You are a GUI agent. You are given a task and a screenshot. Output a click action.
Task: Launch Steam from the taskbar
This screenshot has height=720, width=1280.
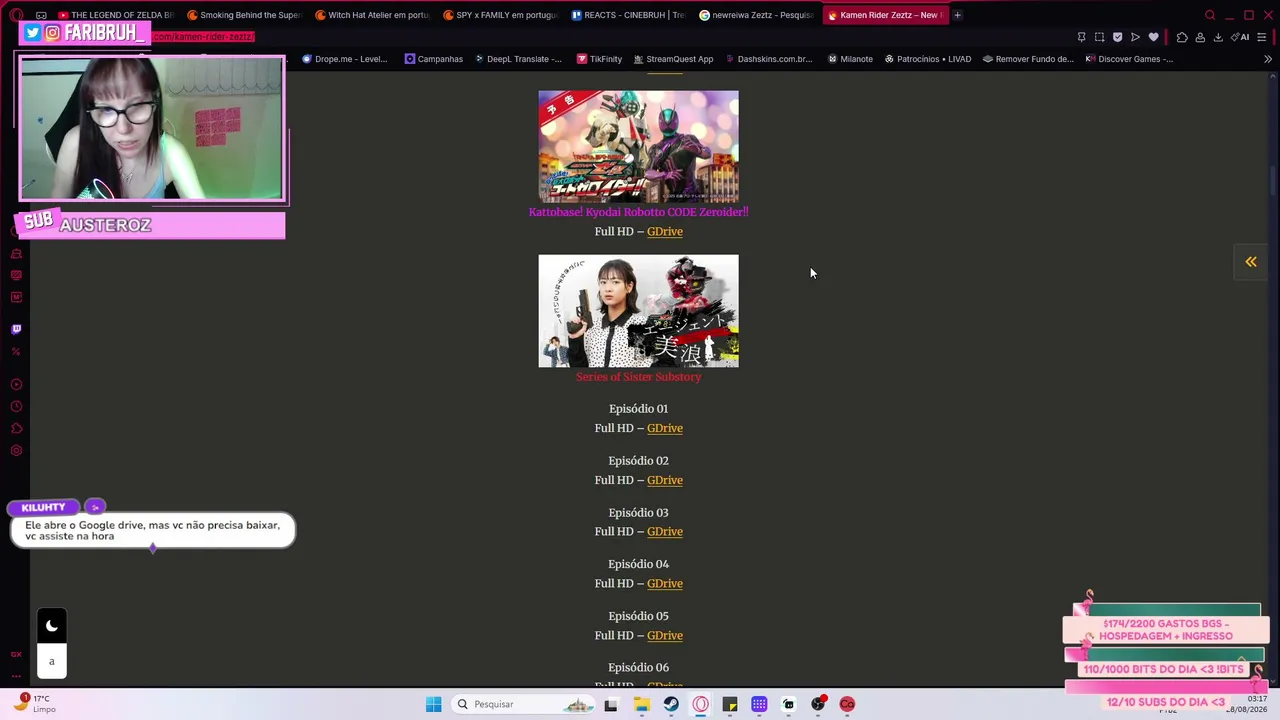coord(671,704)
